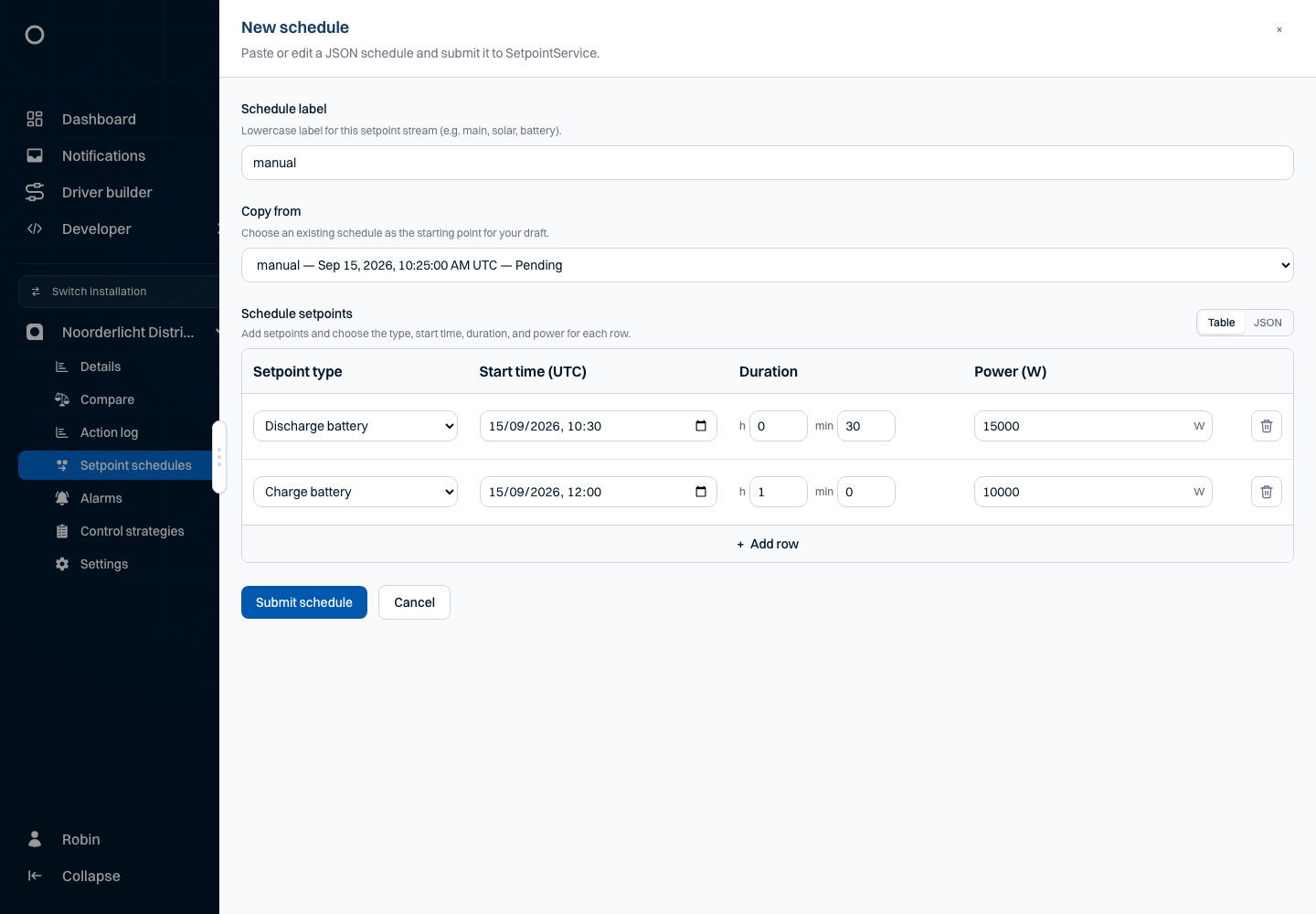Open the Charge battery setpoint type dropdown
This screenshot has height=914, width=1316.
[x=356, y=492]
